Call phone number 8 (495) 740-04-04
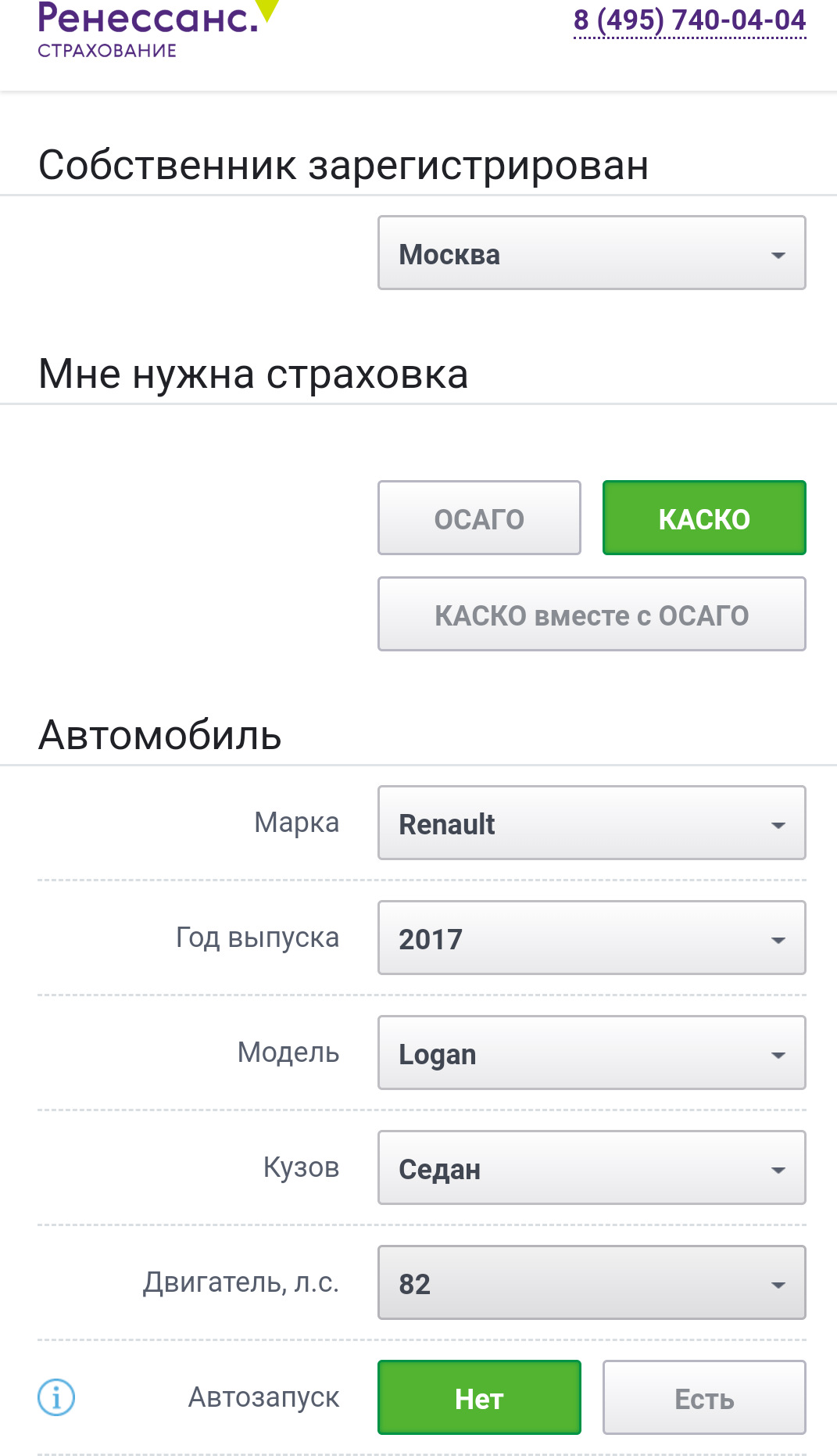 [x=689, y=20]
